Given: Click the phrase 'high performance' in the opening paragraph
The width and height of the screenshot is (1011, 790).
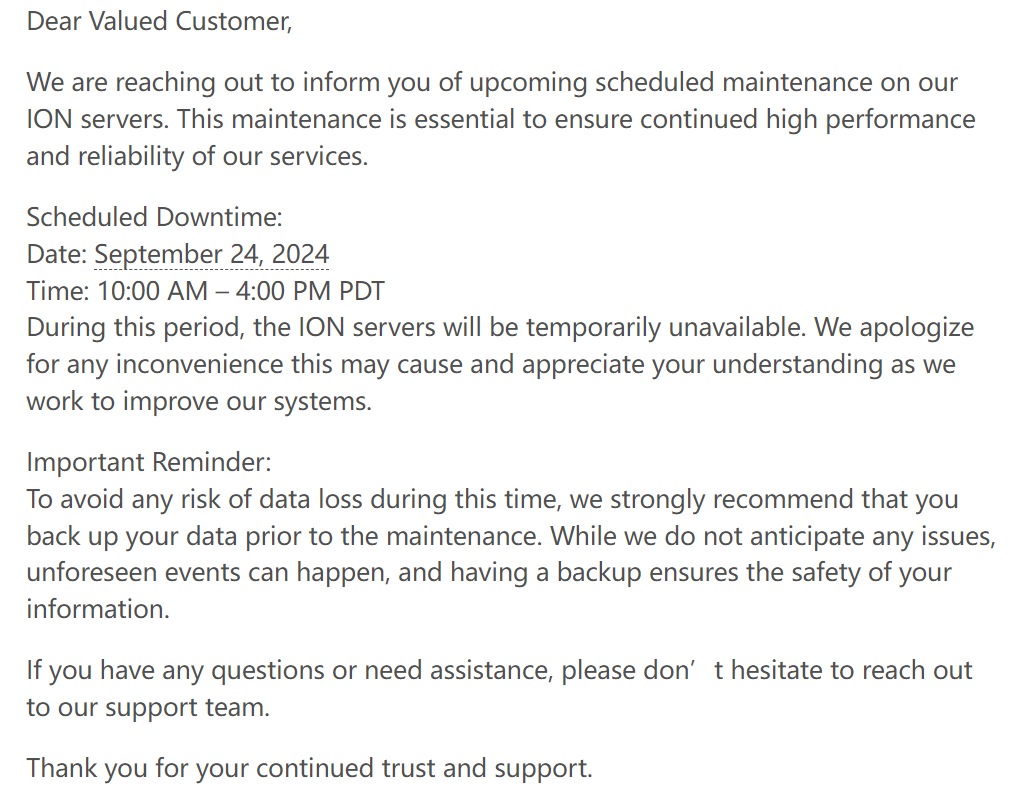Looking at the screenshot, I should (x=870, y=120).
